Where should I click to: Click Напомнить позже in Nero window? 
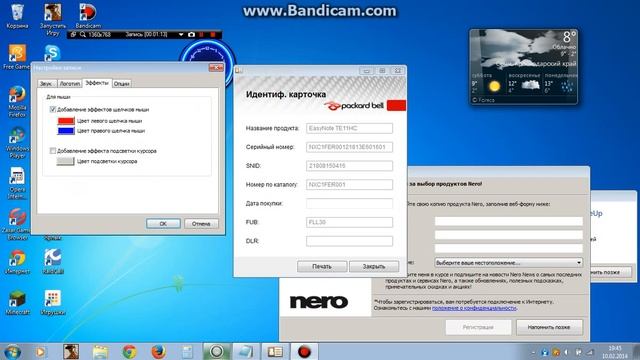pos(549,327)
